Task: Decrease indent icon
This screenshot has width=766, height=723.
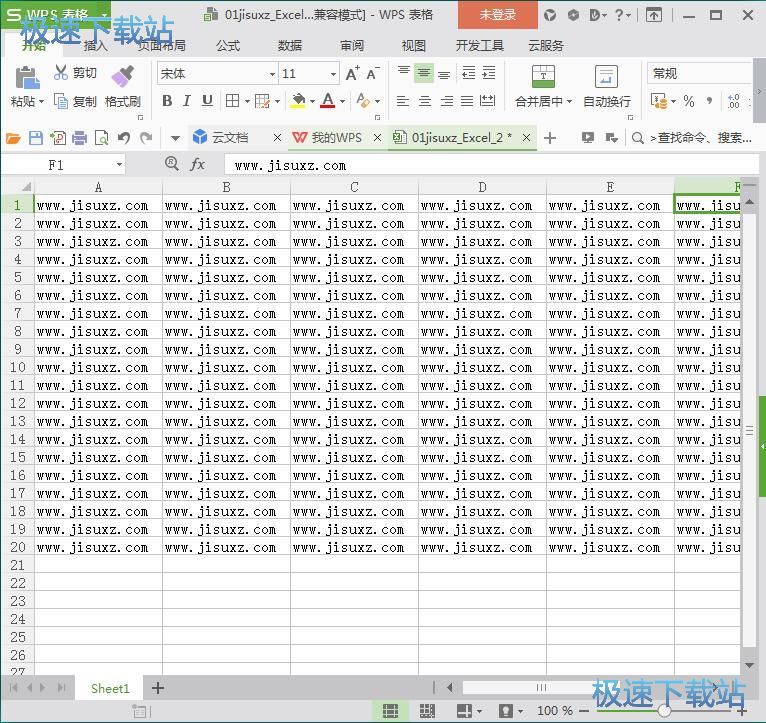Action: (468, 73)
